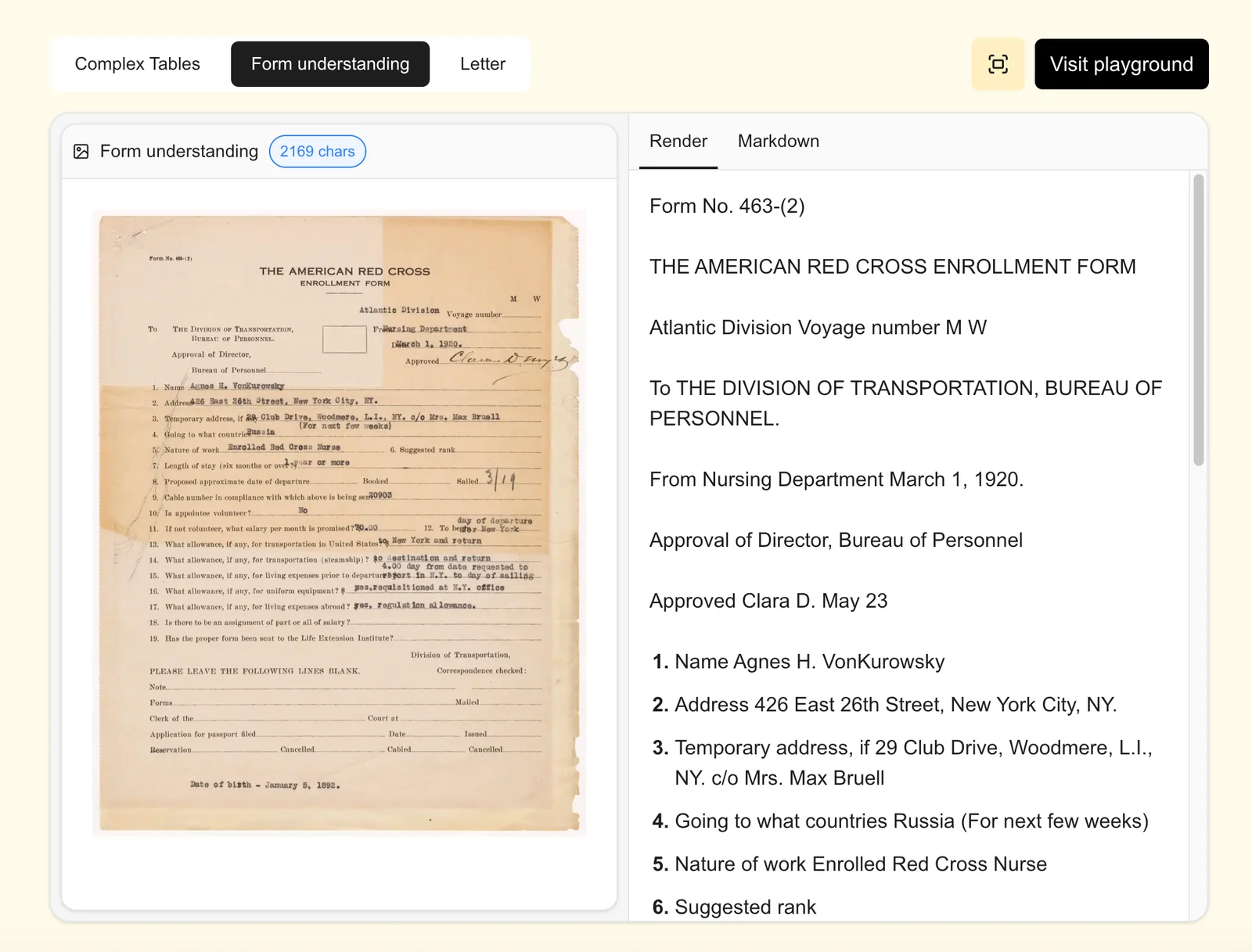Click list item 'Address 426 East 26th Street'
1252x952 pixels.
click(894, 705)
